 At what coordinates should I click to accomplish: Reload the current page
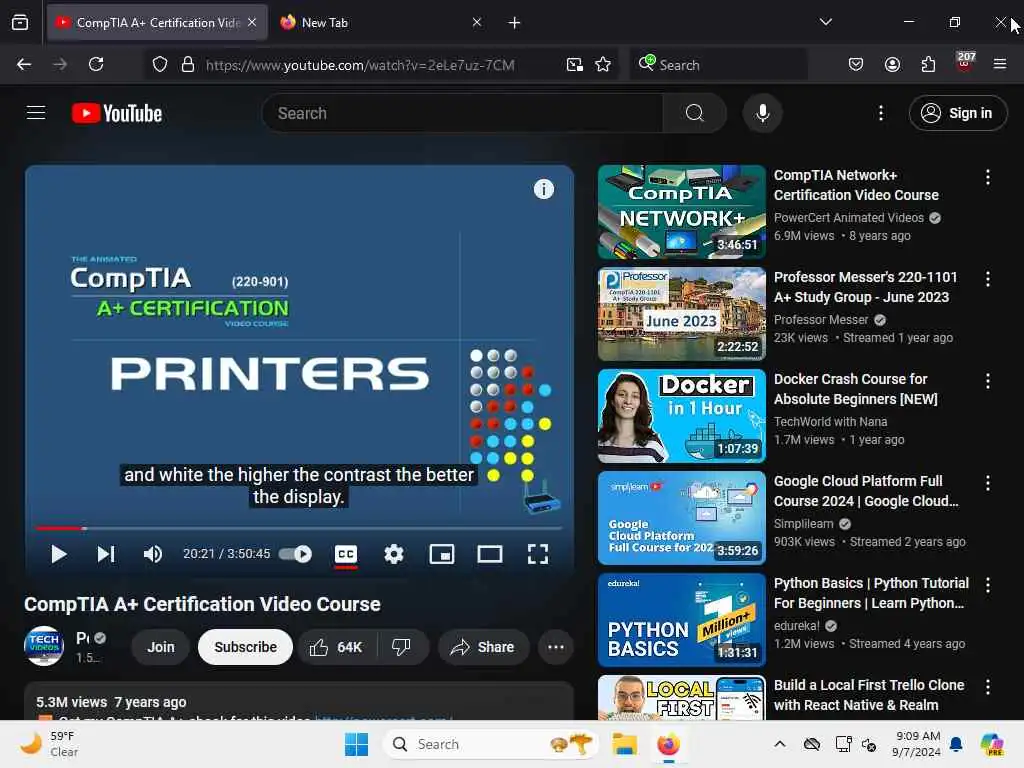(96, 65)
